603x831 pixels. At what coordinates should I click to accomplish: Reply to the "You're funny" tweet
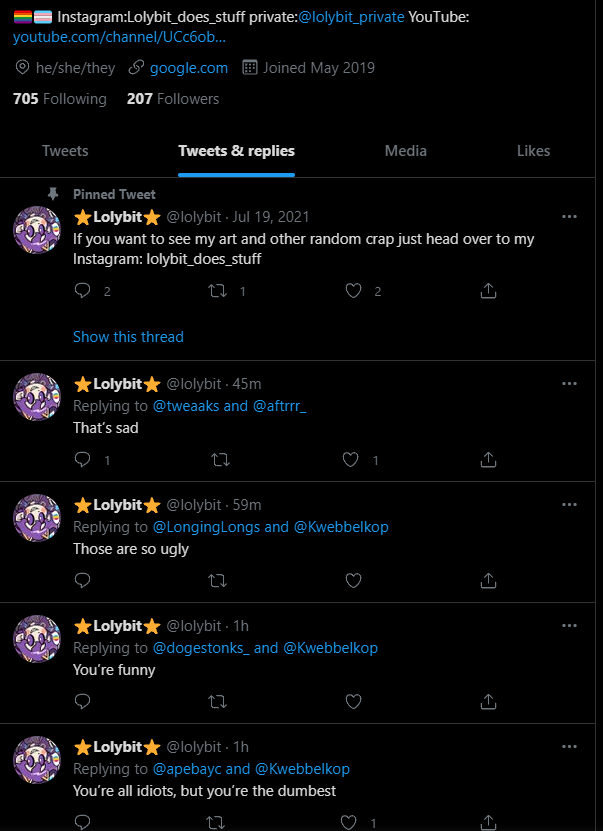pos(83,701)
